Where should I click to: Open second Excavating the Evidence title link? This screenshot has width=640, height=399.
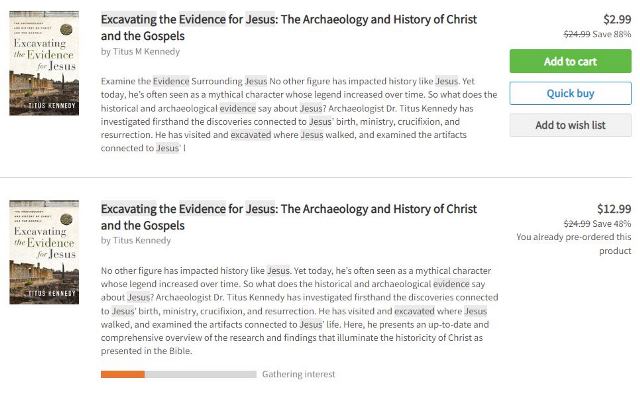(x=289, y=217)
